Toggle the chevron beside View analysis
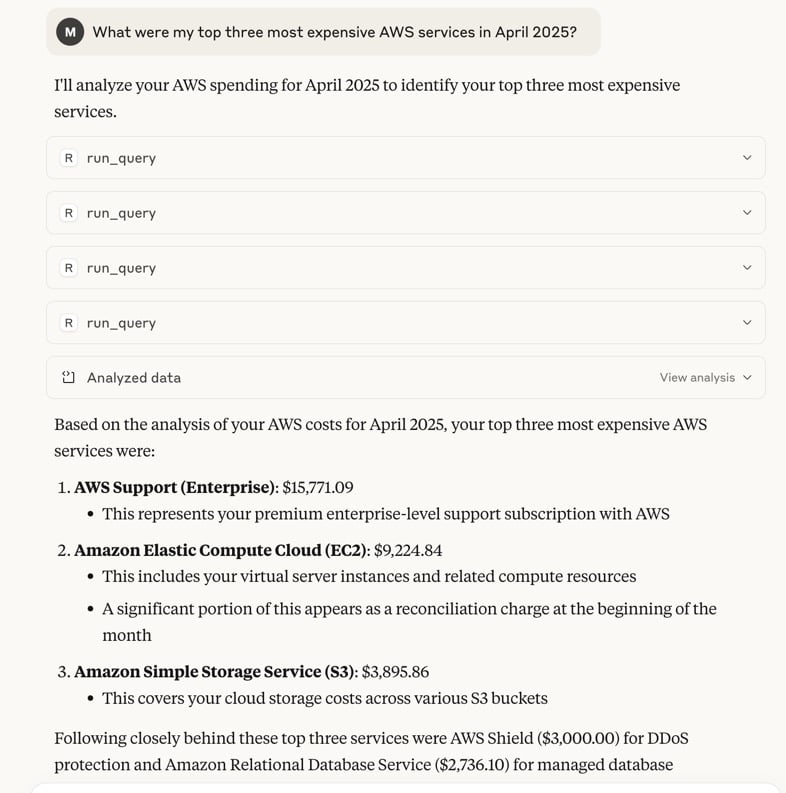The height and width of the screenshot is (793, 786). 748,377
